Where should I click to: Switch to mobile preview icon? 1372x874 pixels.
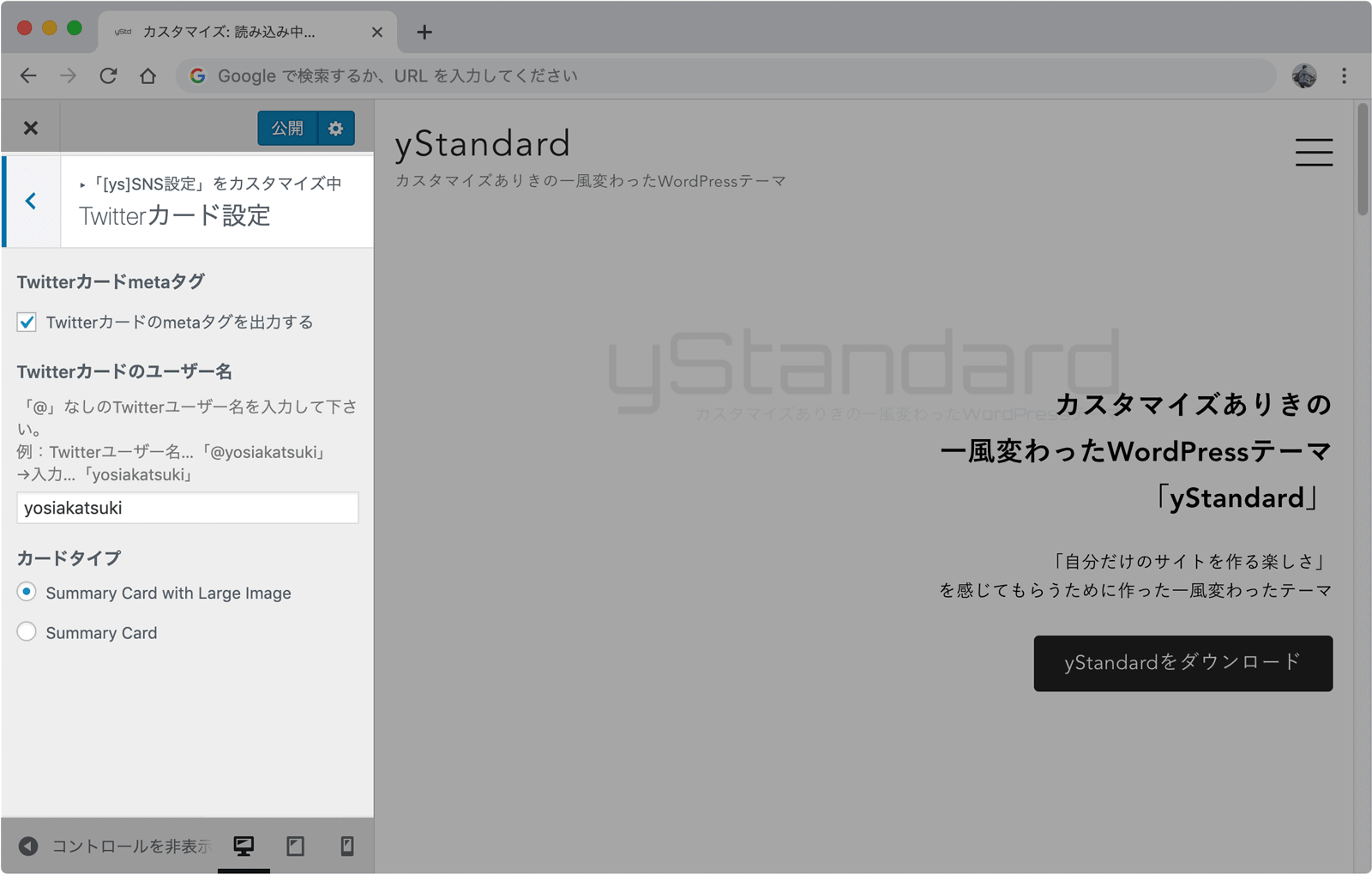347,847
